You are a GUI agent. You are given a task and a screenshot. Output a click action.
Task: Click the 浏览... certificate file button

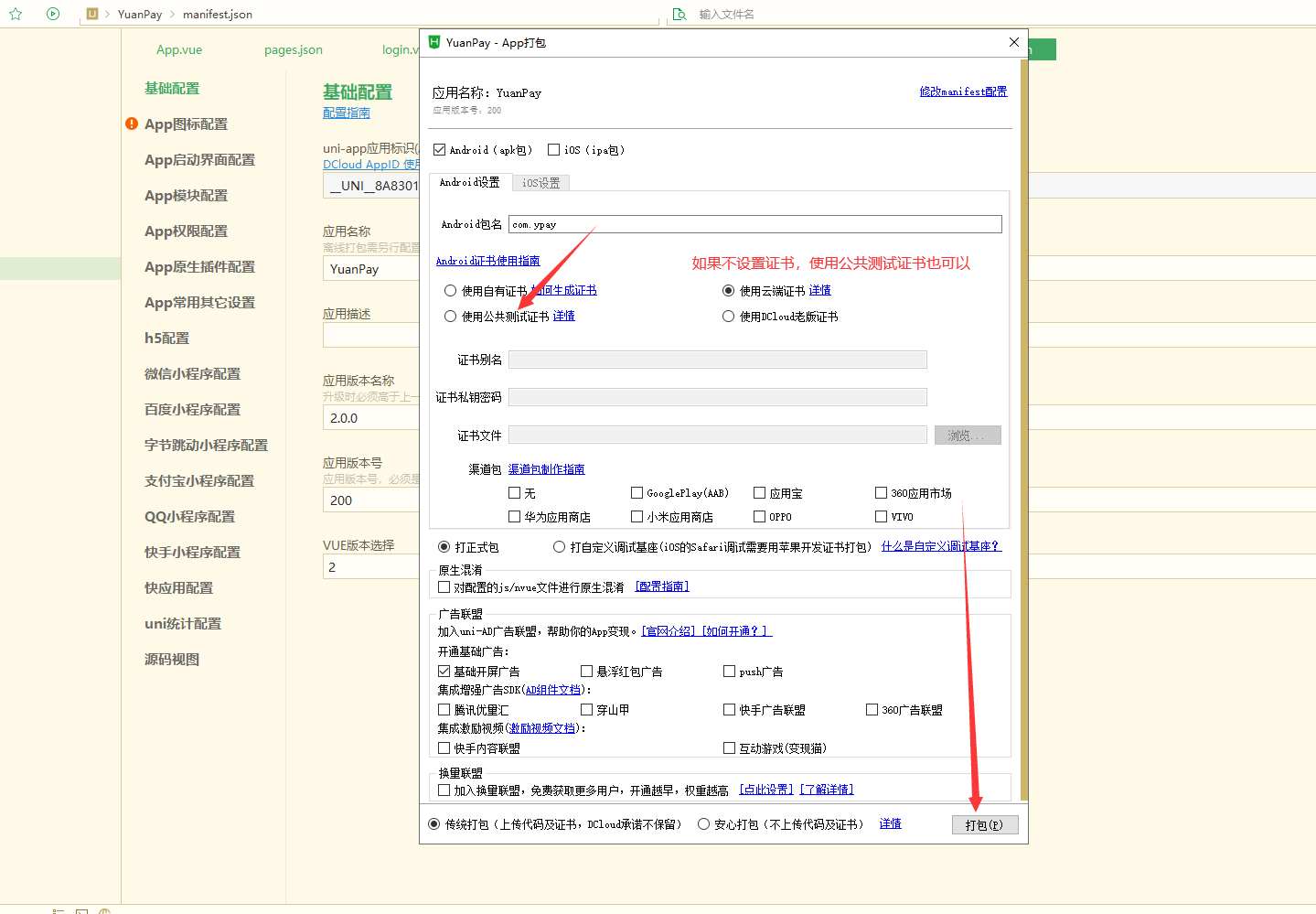pyautogui.click(x=968, y=435)
